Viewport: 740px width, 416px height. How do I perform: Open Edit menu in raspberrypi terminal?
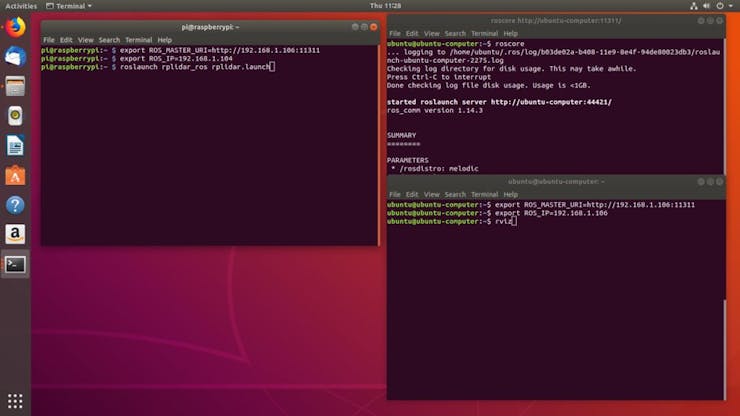click(66, 40)
